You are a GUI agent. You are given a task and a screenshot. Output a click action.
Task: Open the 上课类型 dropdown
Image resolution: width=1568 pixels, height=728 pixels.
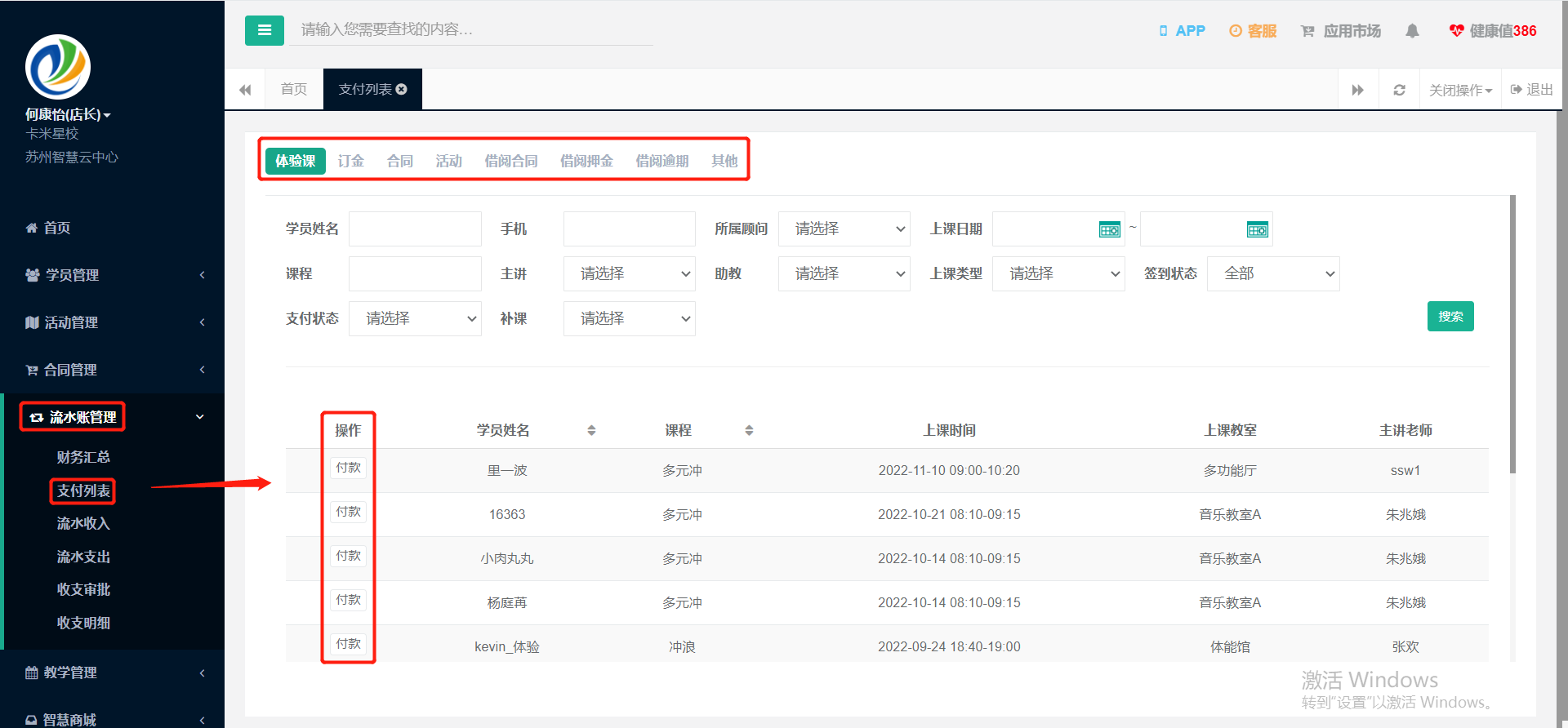[1058, 274]
